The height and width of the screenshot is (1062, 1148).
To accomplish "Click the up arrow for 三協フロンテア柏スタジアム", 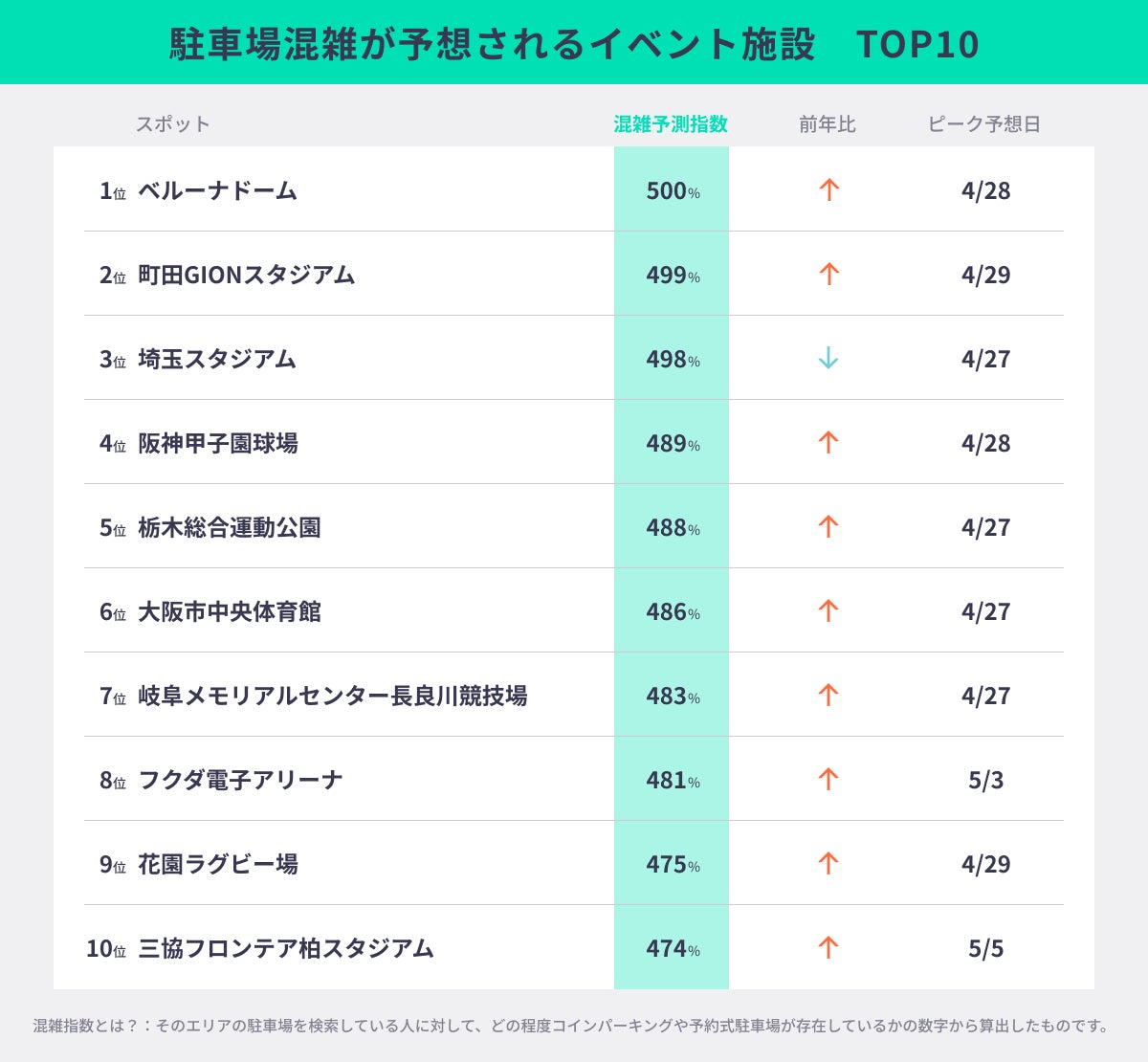I will click(x=828, y=948).
